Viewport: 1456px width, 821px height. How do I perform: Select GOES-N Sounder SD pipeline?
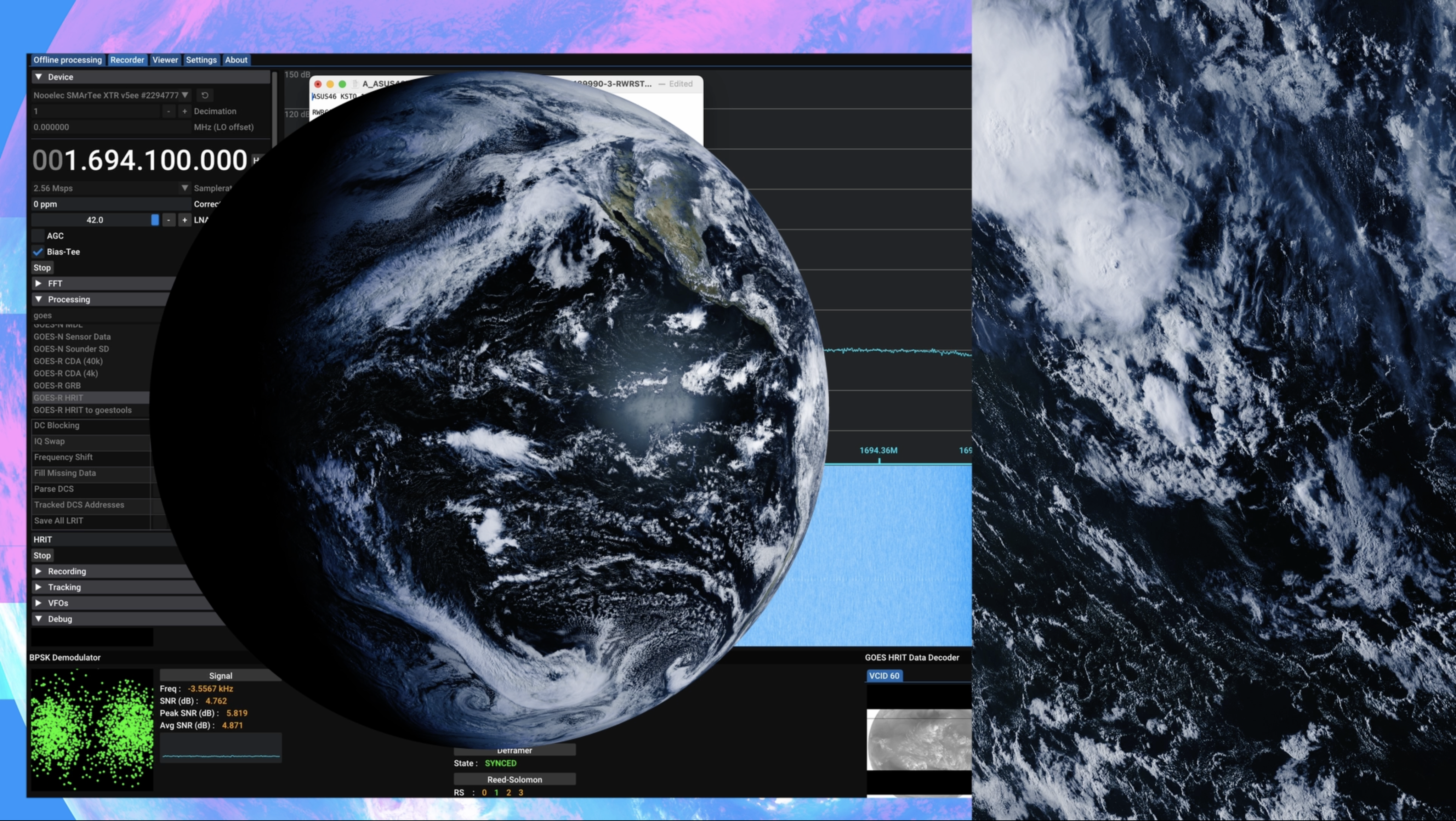(71, 349)
